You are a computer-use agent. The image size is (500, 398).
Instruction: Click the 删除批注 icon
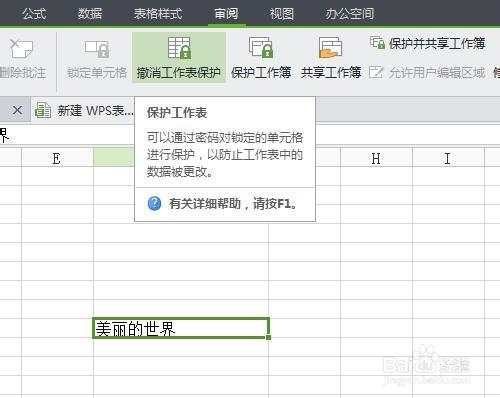[x=21, y=49]
